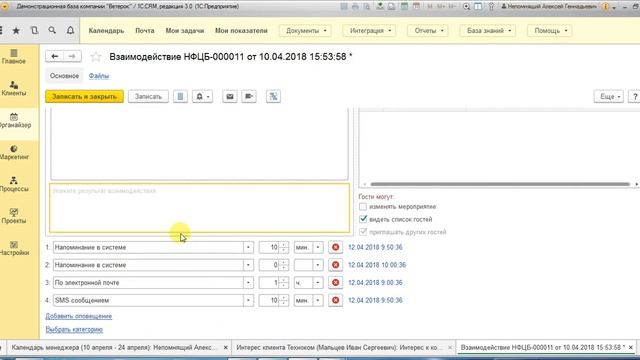Open Мои задачи in the top menu
This screenshot has width=640, height=360.
click(x=184, y=31)
